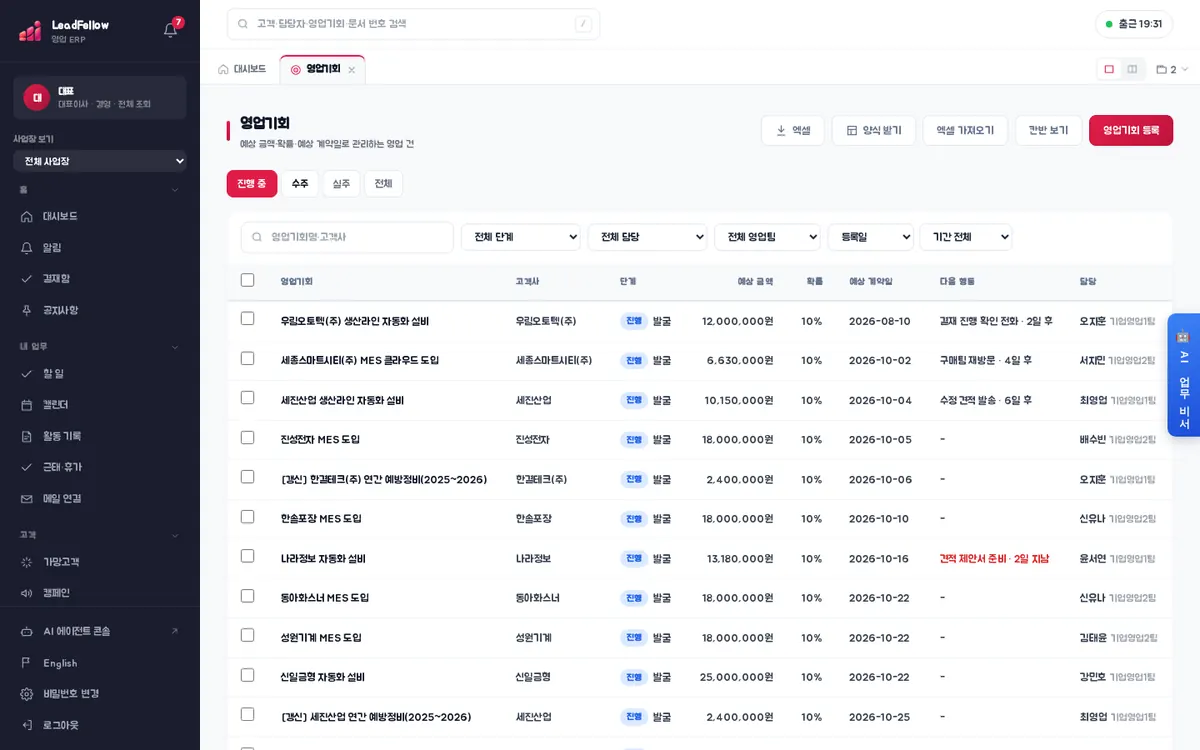1200x750 pixels.
Task: Click the 로그아웃 exit icon
Action: [x=27, y=725]
